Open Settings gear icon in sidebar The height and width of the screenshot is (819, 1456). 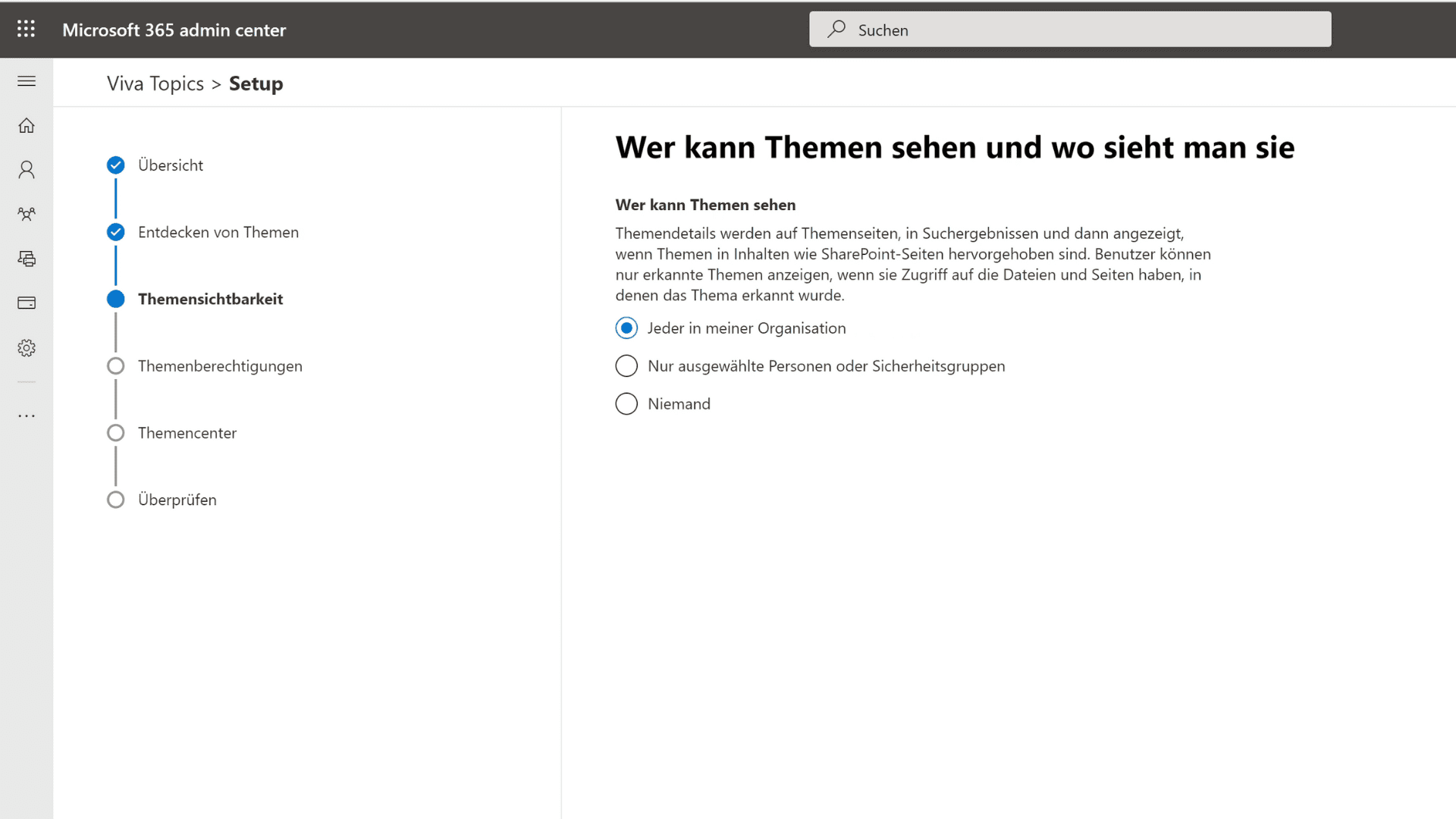point(27,348)
